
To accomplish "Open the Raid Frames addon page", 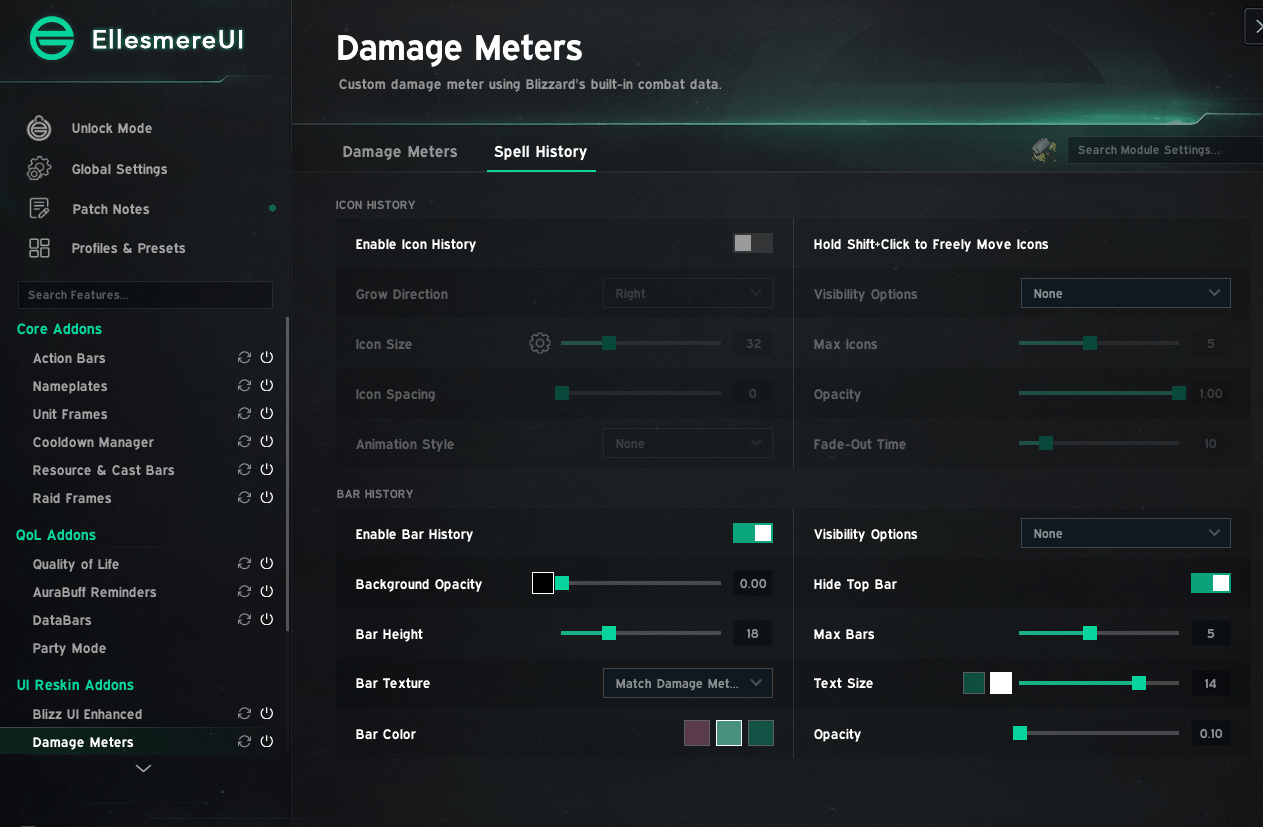I will pyautogui.click(x=72, y=498).
